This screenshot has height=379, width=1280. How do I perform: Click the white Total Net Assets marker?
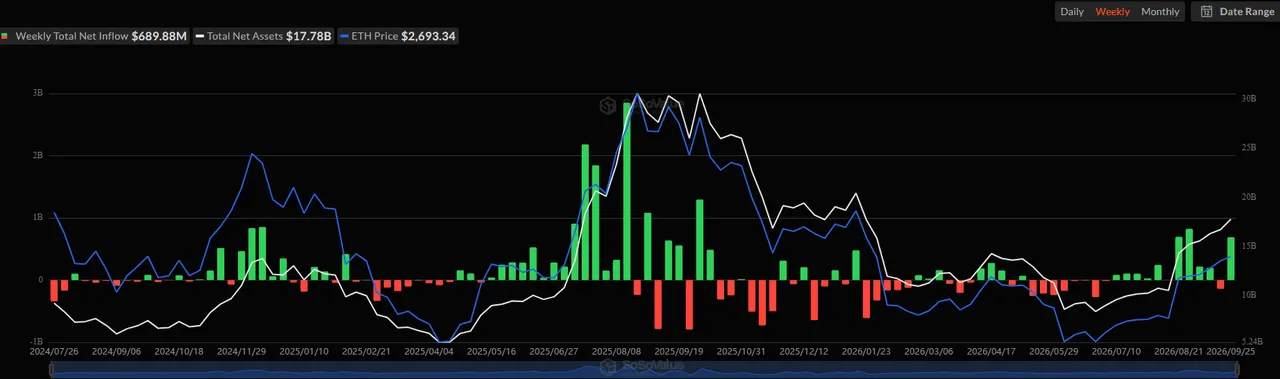199,36
